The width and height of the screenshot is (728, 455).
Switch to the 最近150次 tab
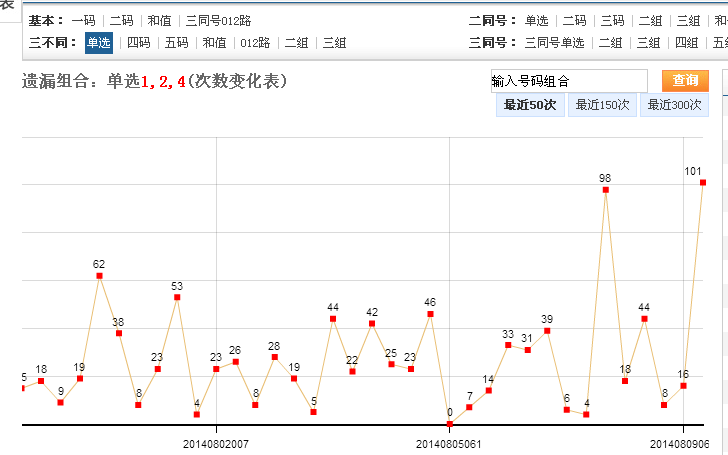(x=601, y=105)
